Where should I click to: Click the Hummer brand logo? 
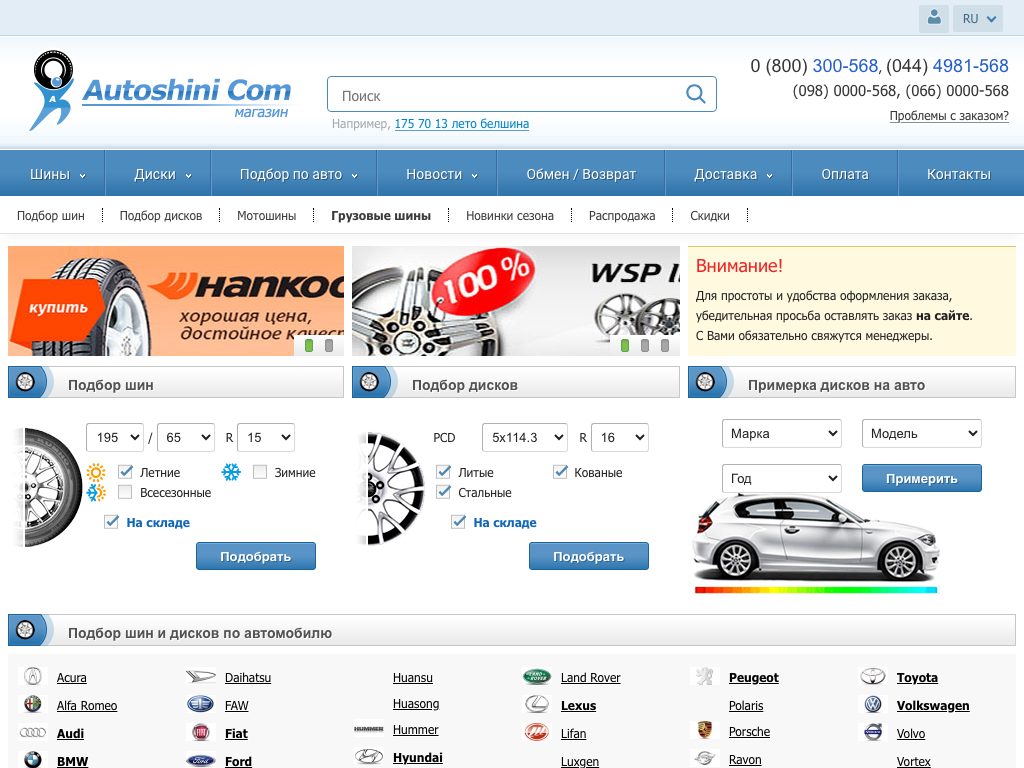point(368,729)
